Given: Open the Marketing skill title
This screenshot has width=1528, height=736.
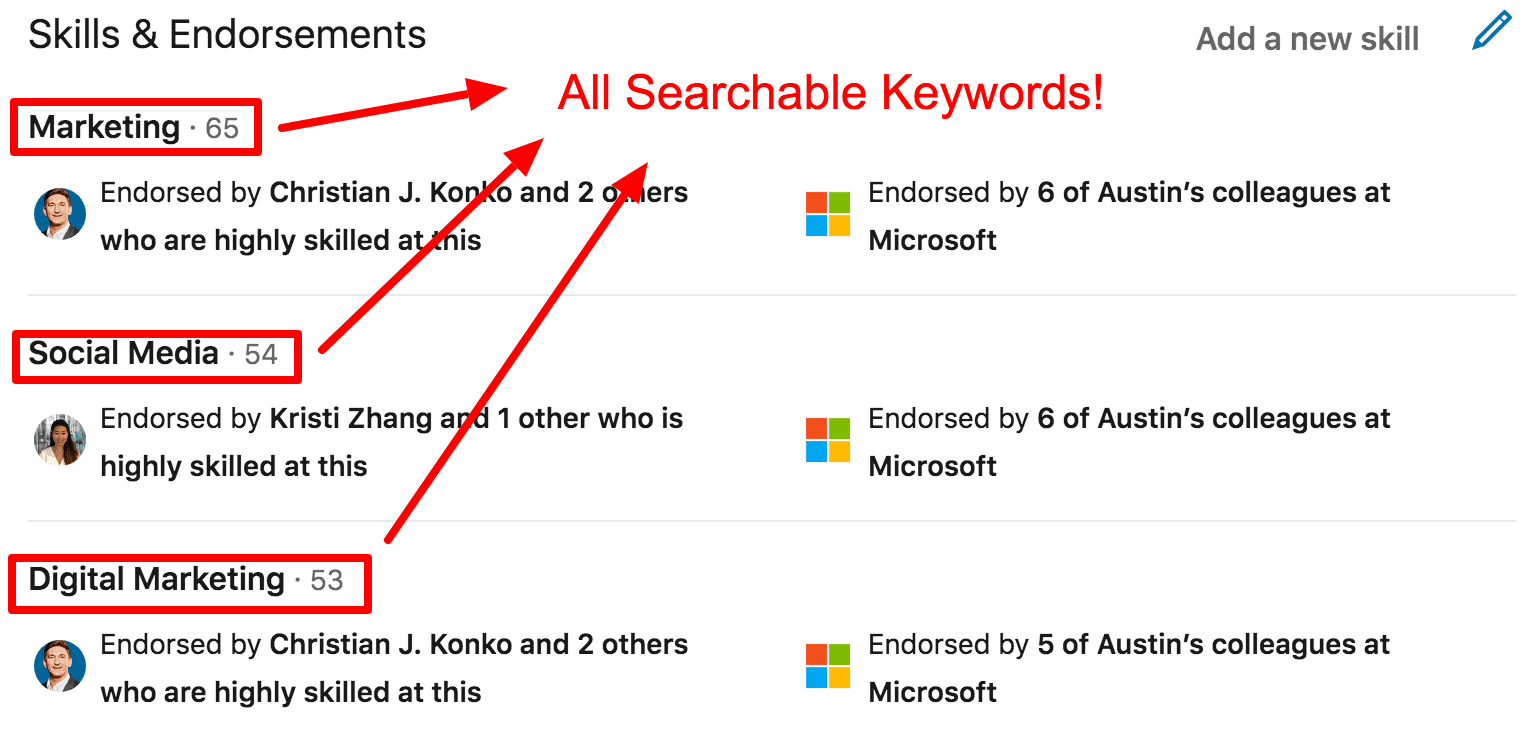Looking at the screenshot, I should (104, 128).
